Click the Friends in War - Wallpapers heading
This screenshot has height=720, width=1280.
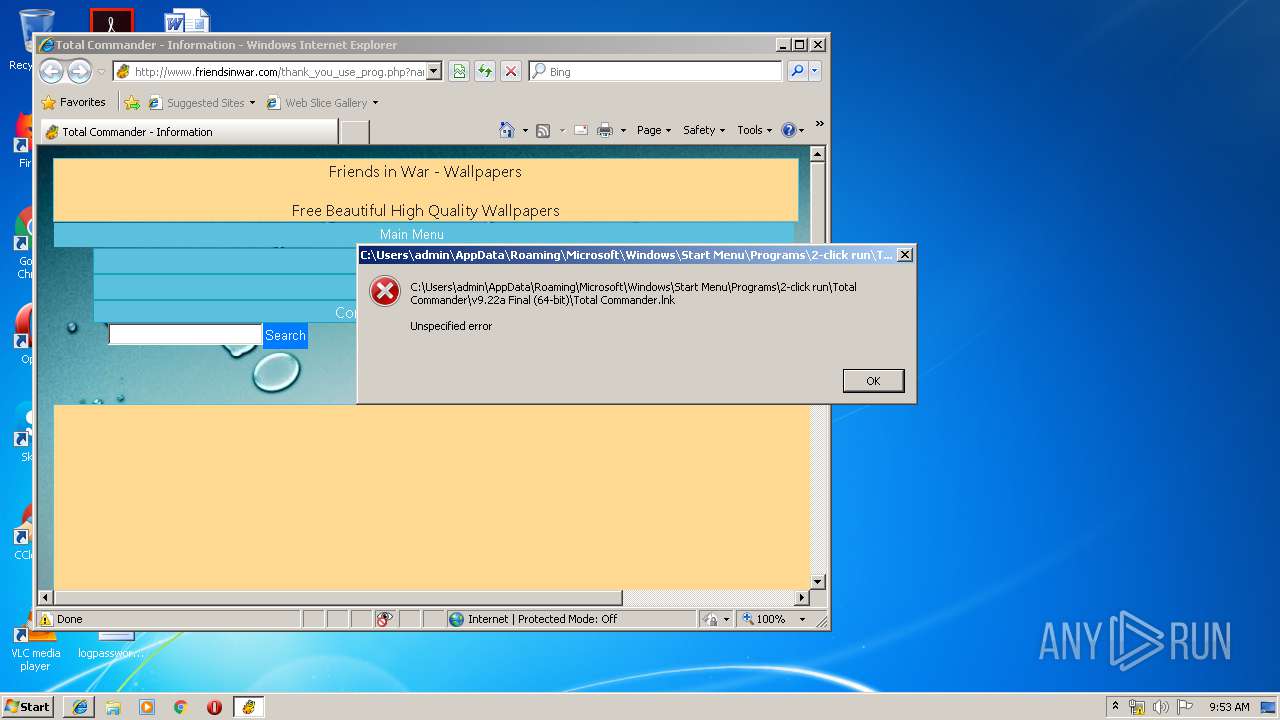[425, 171]
